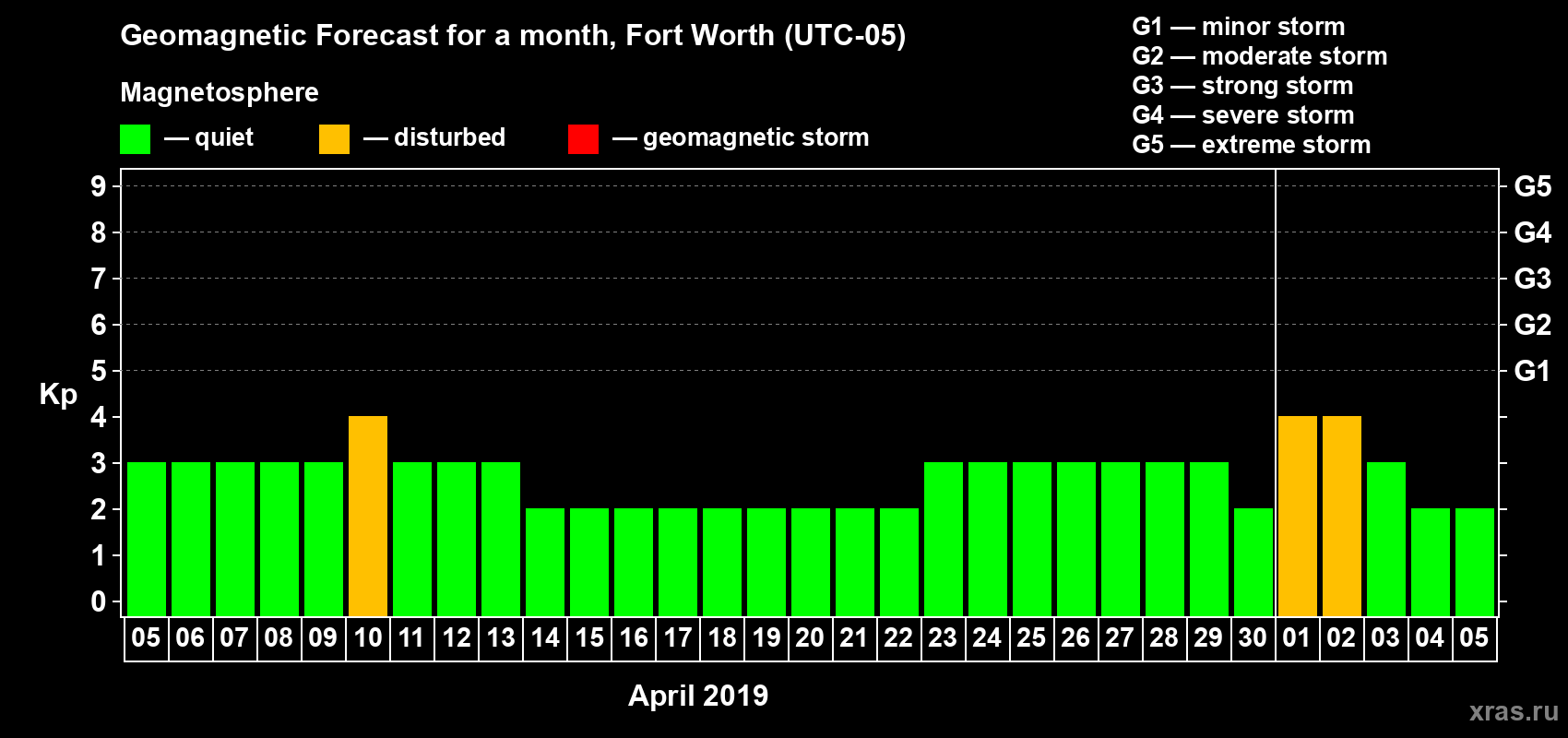Click the '— disturbed' legend label
Screen dimensions: 1568x738
pyautogui.click(x=434, y=137)
